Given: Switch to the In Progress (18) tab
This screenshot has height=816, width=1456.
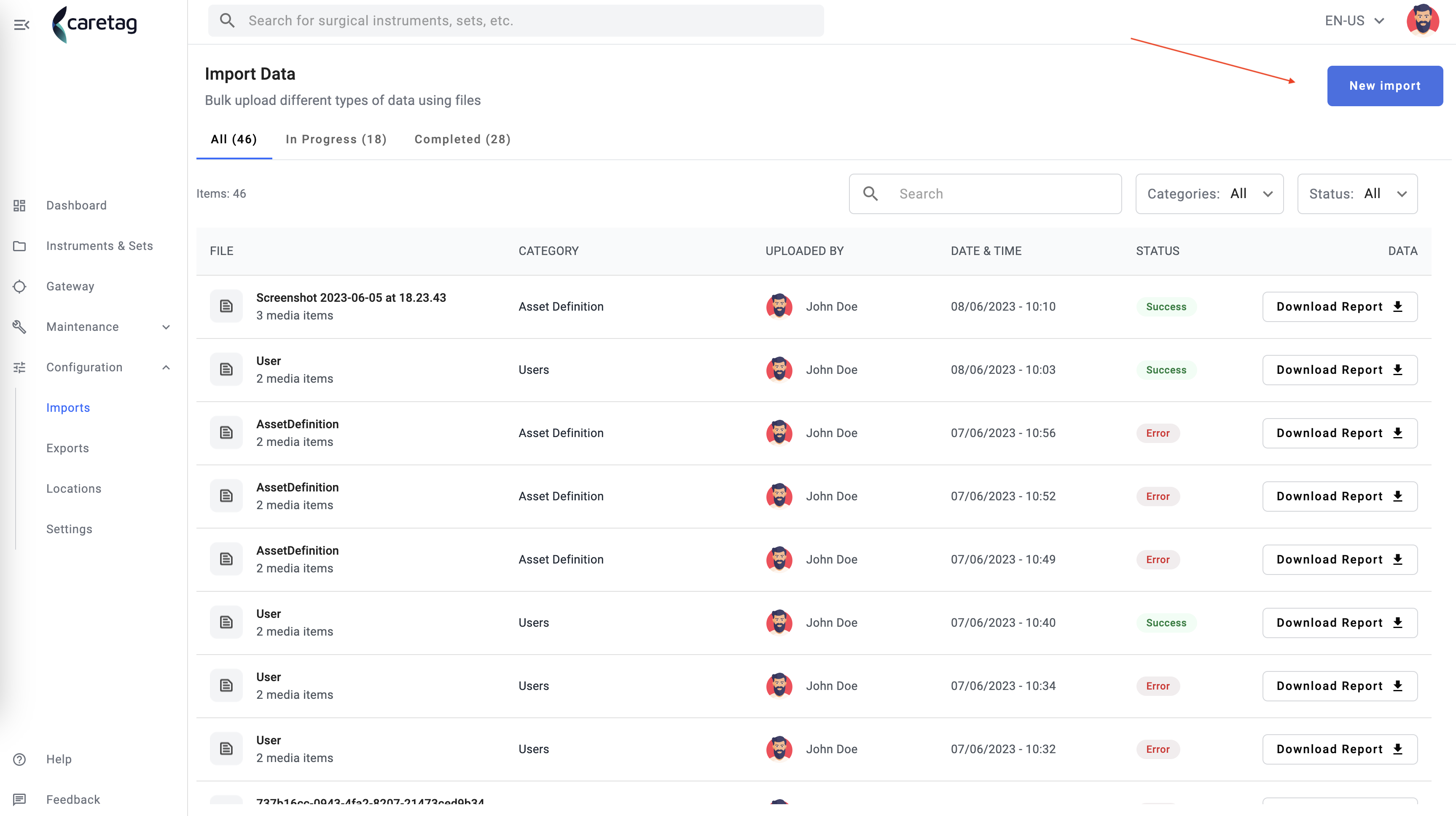Looking at the screenshot, I should point(336,140).
